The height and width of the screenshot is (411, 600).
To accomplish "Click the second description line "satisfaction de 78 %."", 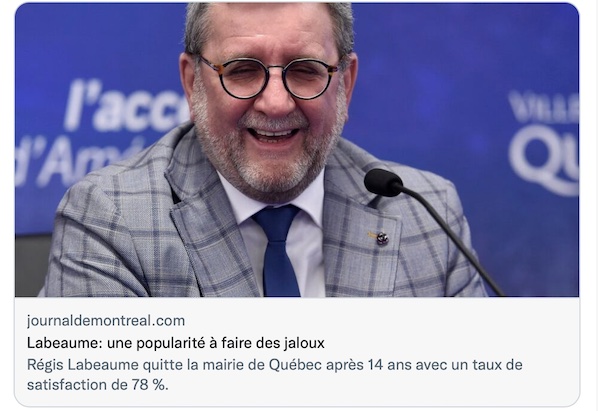I will coord(98,385).
